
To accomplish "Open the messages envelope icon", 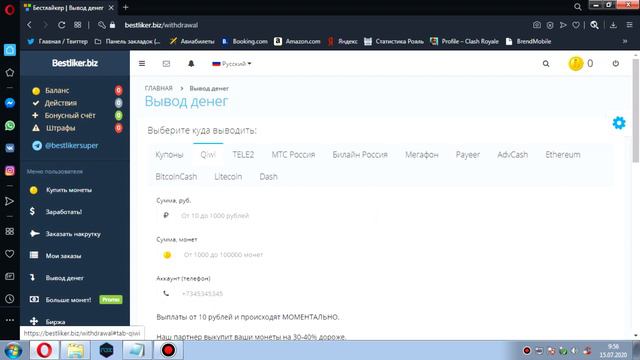I will [x=166, y=64].
